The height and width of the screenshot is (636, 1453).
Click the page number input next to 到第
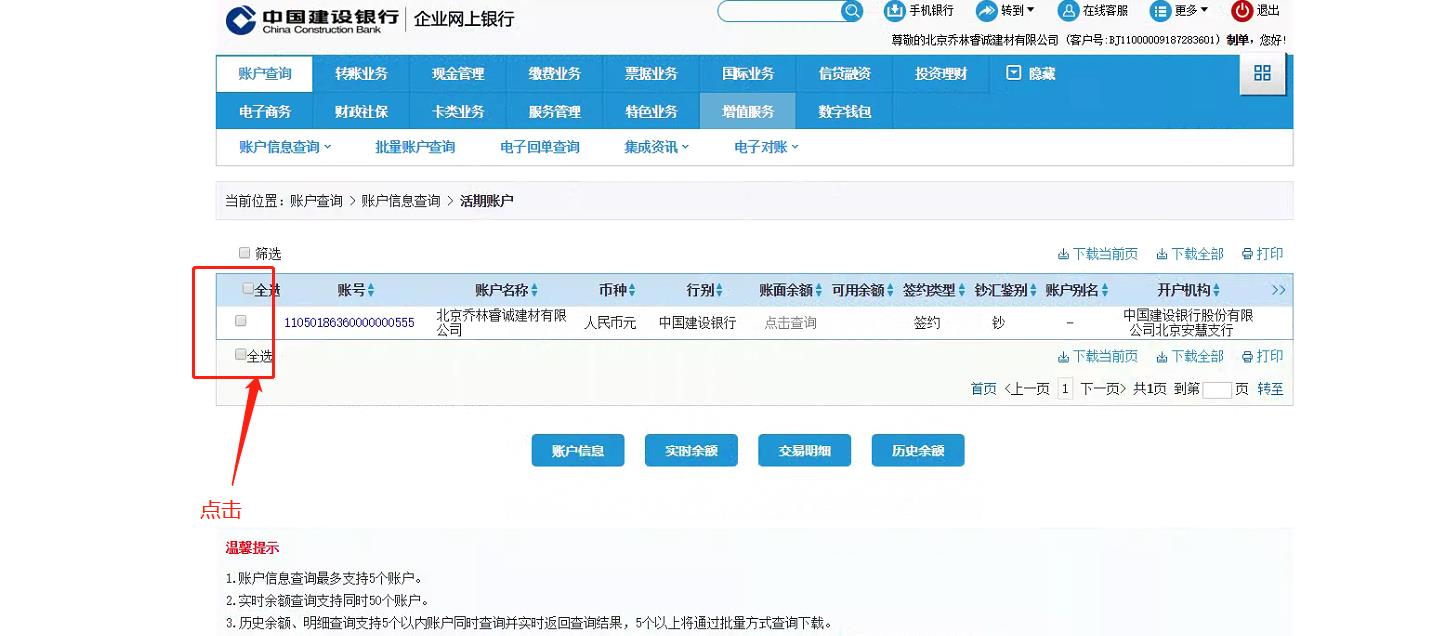(x=1216, y=389)
